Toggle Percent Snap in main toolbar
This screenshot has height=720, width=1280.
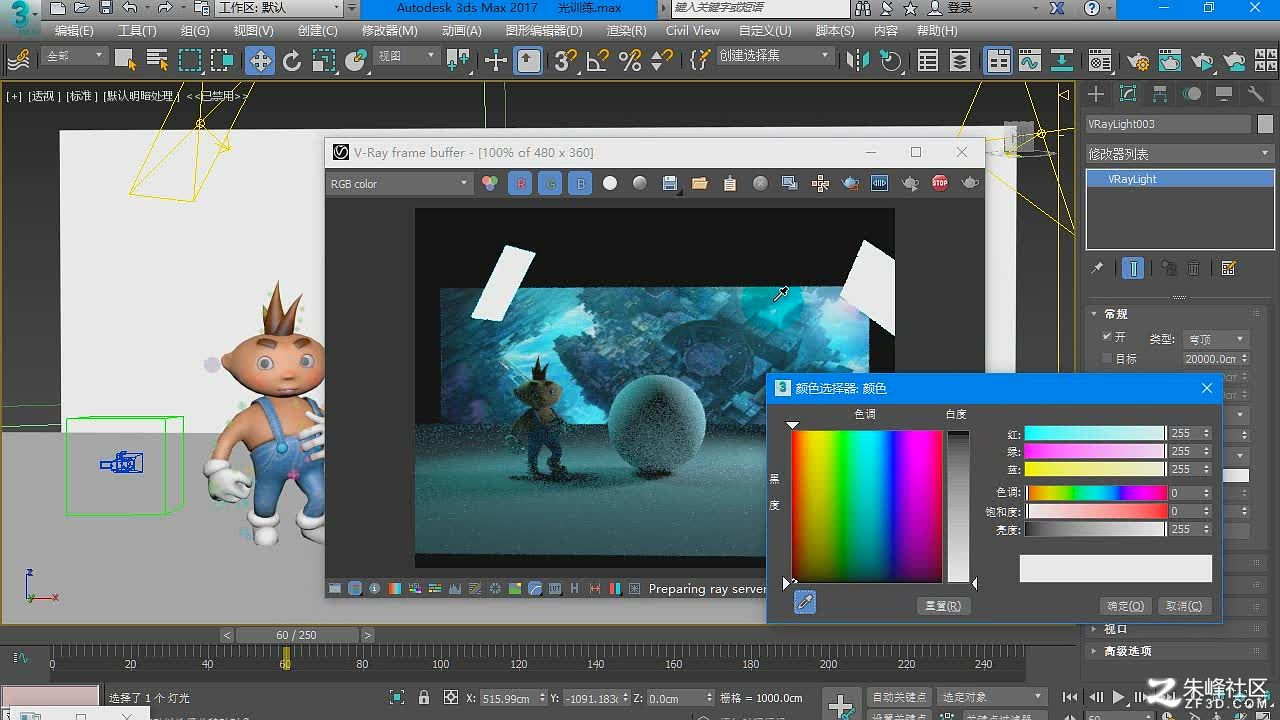(630, 61)
